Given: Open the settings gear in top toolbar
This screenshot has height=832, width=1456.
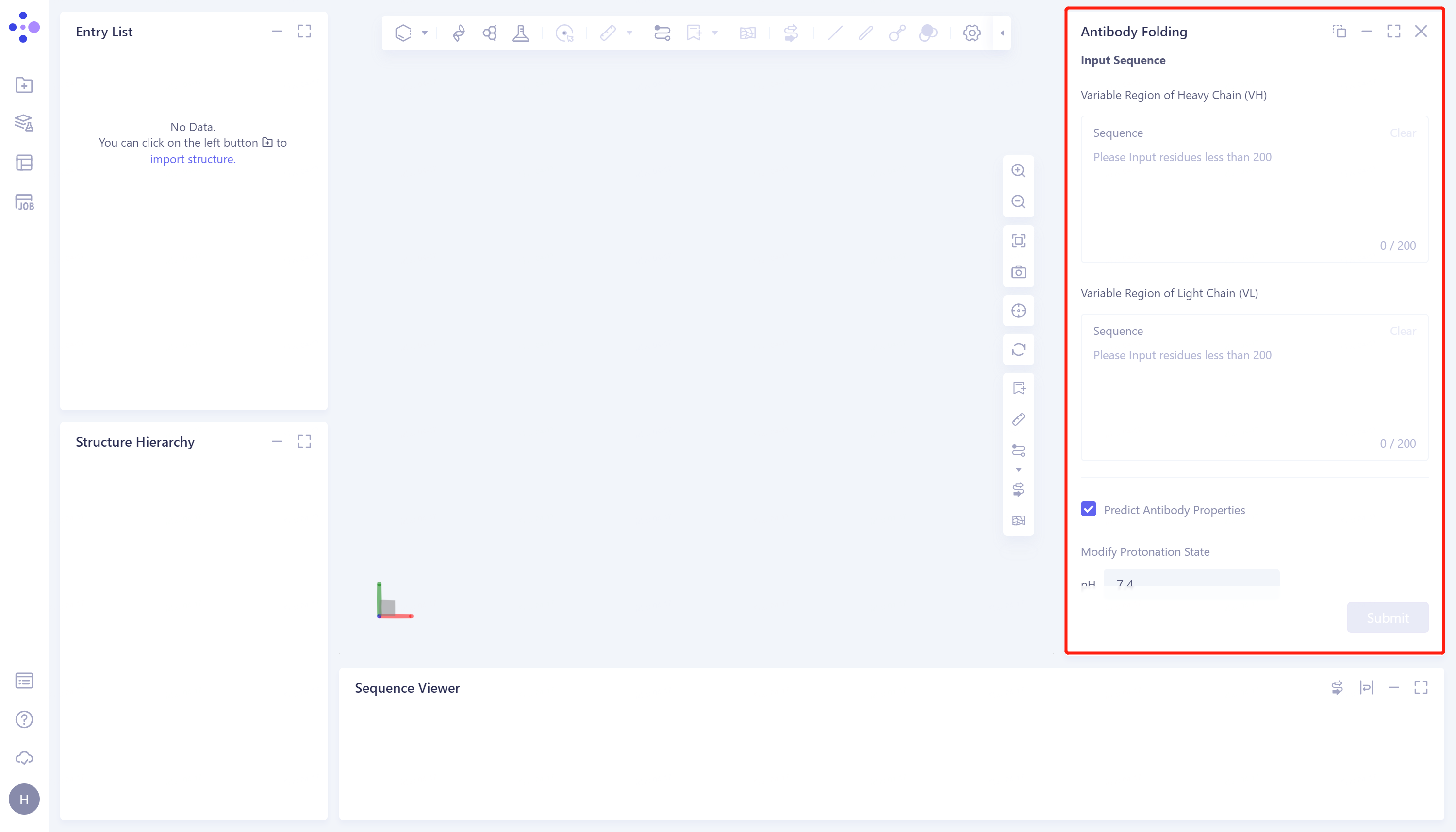Looking at the screenshot, I should (972, 33).
